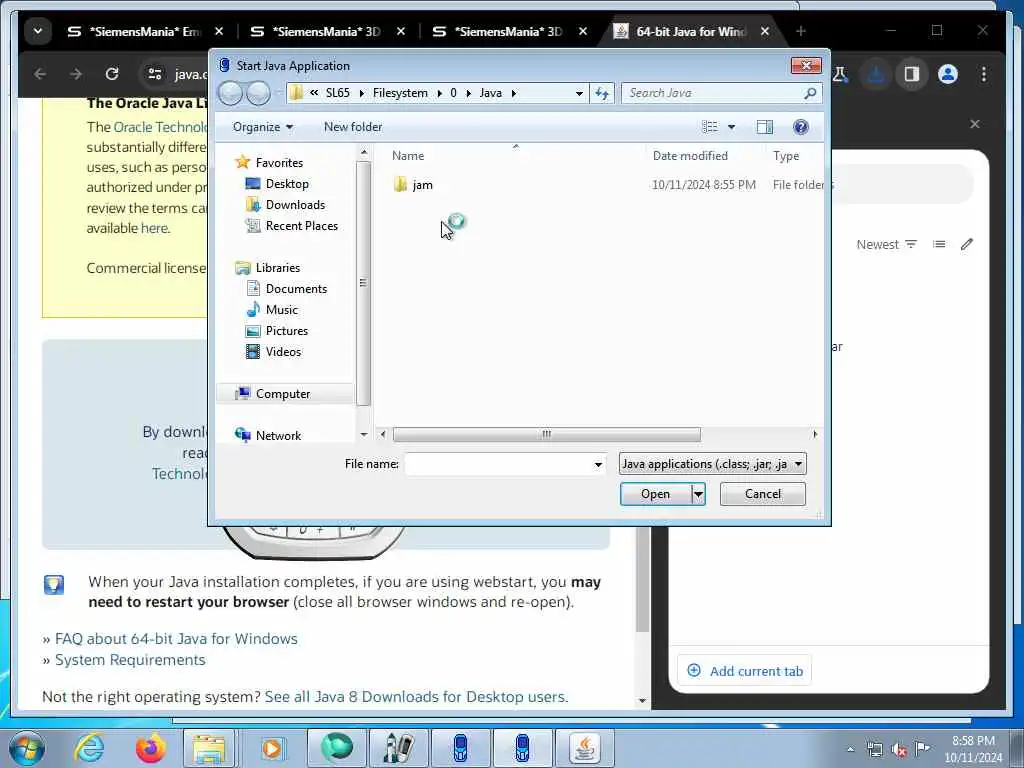Click the Forward navigation arrow in the file dialog
Image resolution: width=1024 pixels, height=768 pixels.
[x=259, y=93]
